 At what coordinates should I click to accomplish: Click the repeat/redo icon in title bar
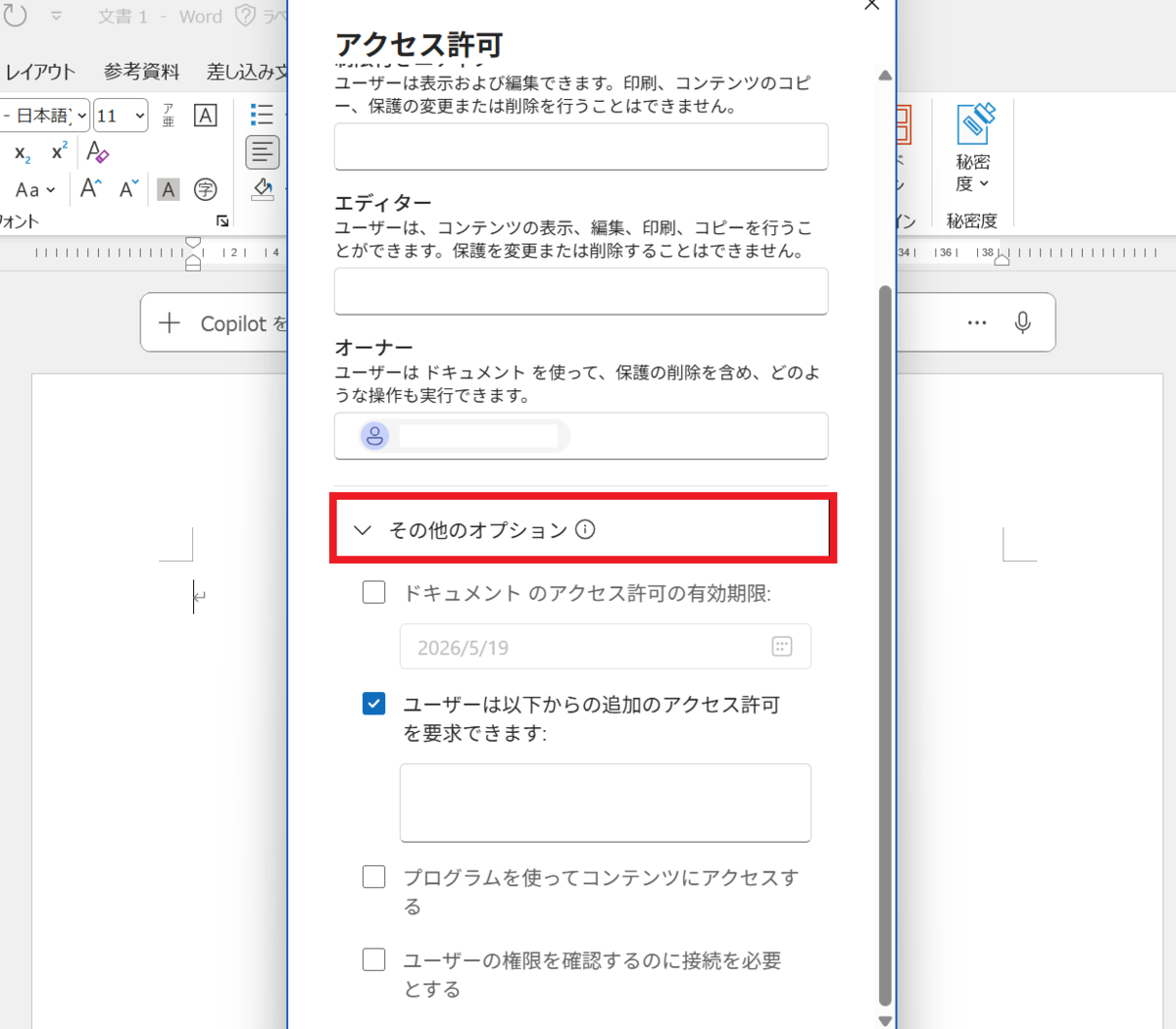(x=16, y=16)
